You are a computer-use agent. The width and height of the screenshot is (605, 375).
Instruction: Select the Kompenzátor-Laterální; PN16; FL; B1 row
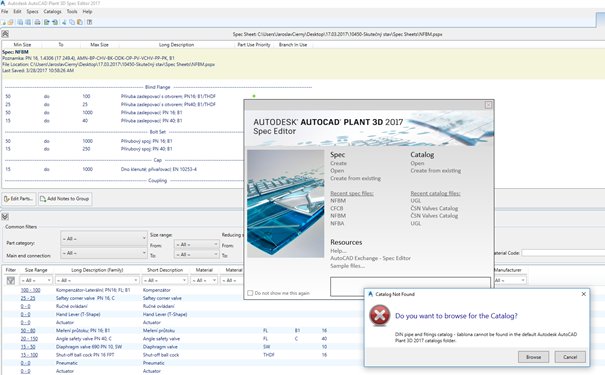pyautogui.click(x=123, y=290)
